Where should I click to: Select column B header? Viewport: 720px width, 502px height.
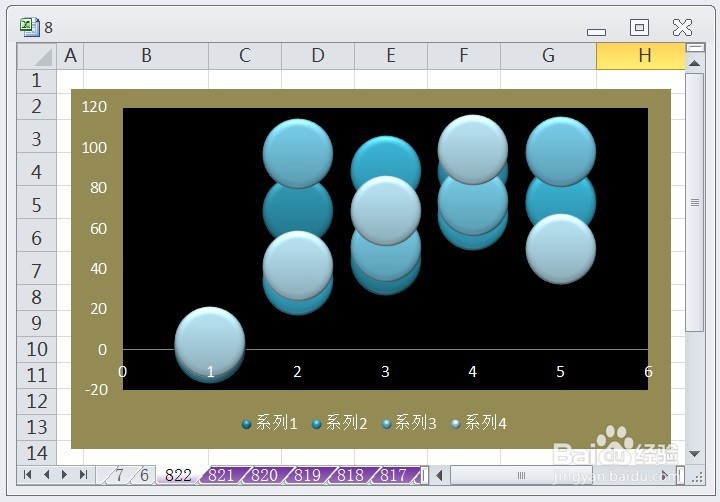point(146,56)
